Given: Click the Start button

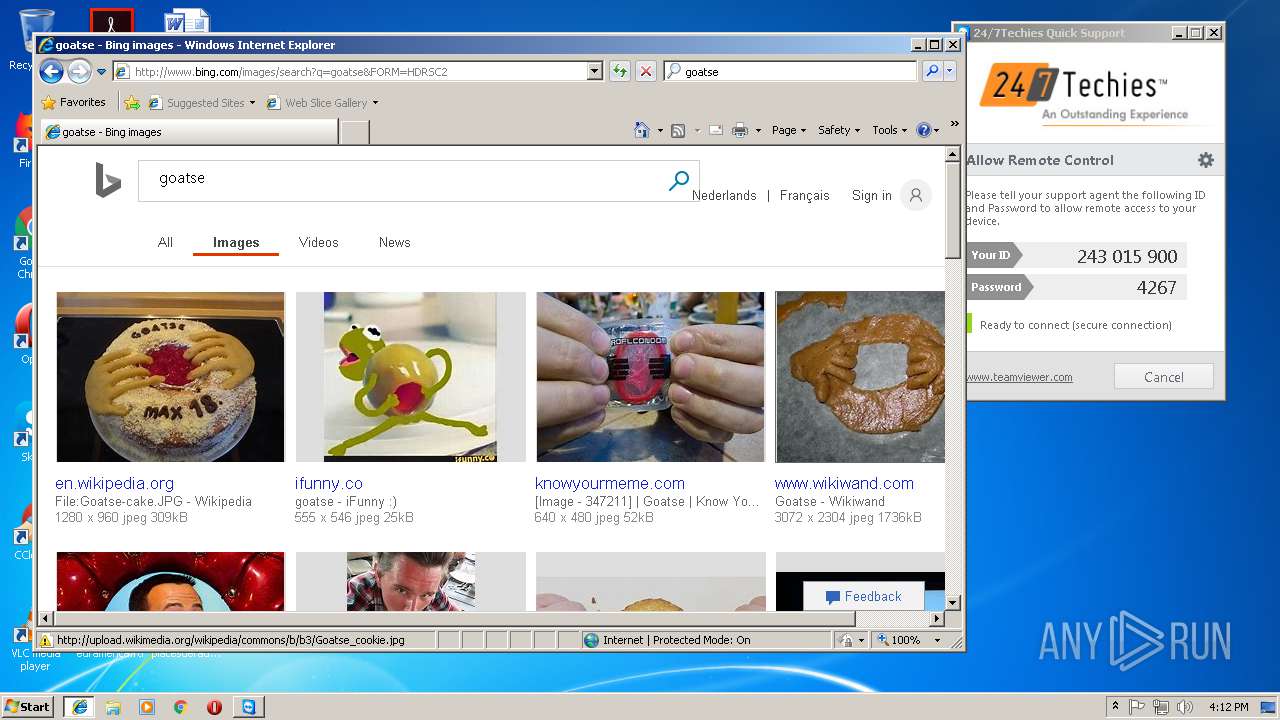Looking at the screenshot, I should [x=27, y=707].
